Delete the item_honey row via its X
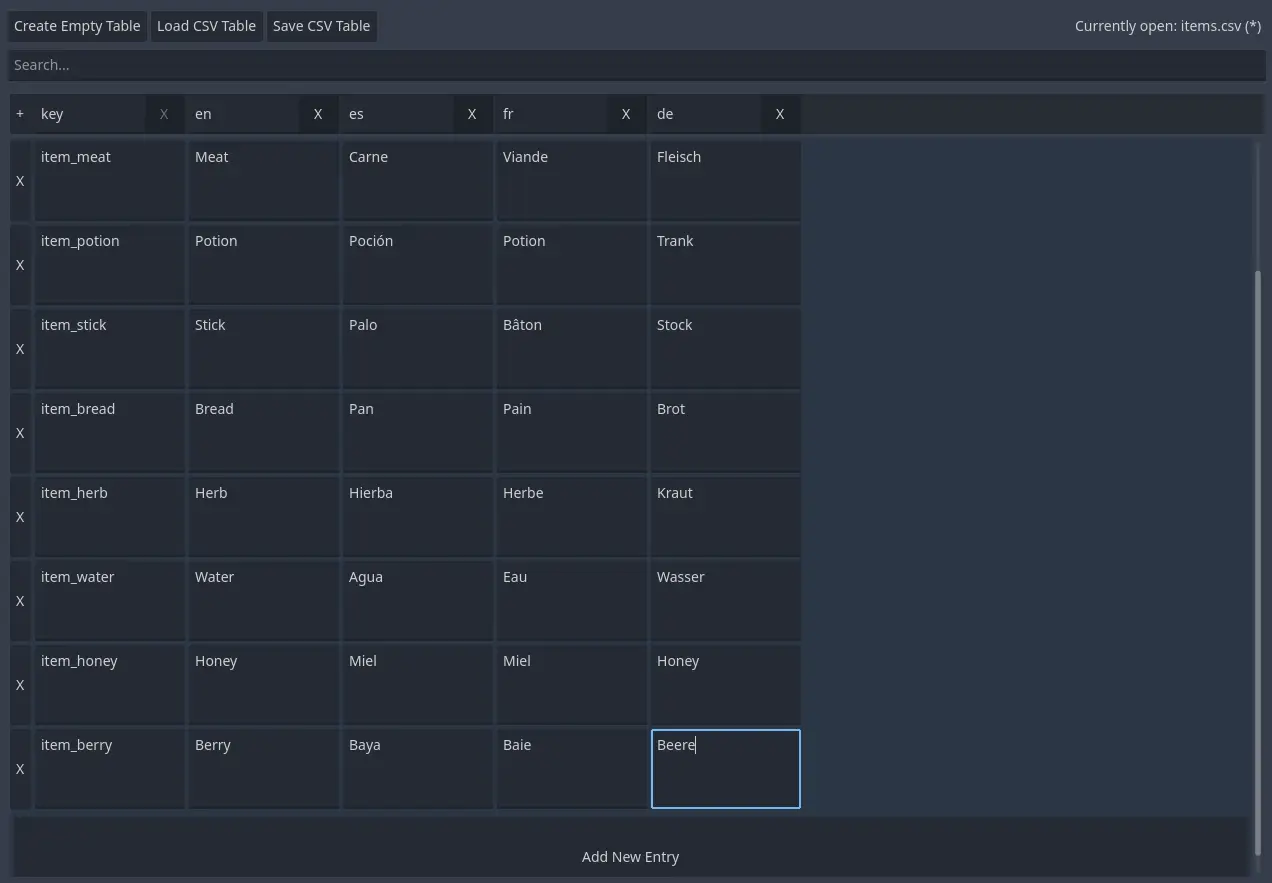 pos(19,685)
